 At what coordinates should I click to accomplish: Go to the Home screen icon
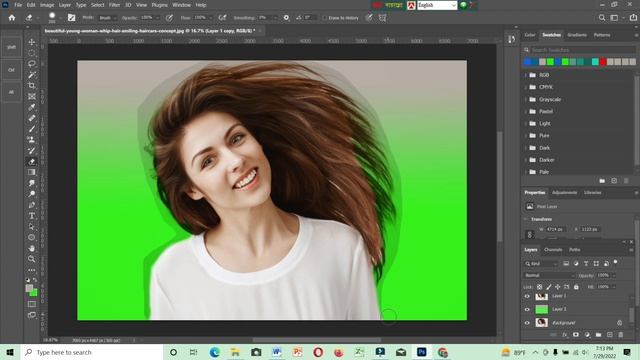tap(12, 18)
